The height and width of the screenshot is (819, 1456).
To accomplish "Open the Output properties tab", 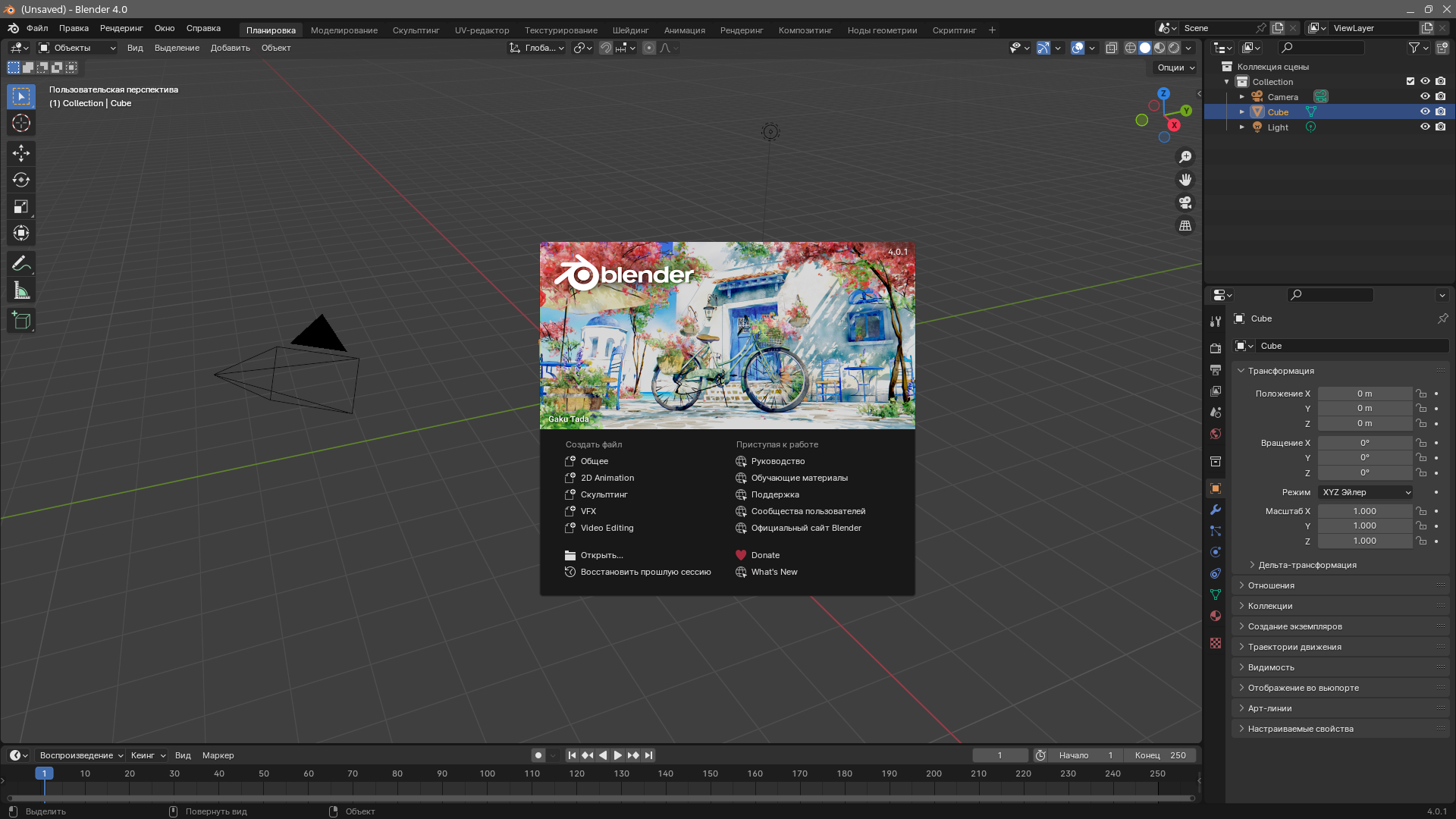I will tap(1216, 369).
